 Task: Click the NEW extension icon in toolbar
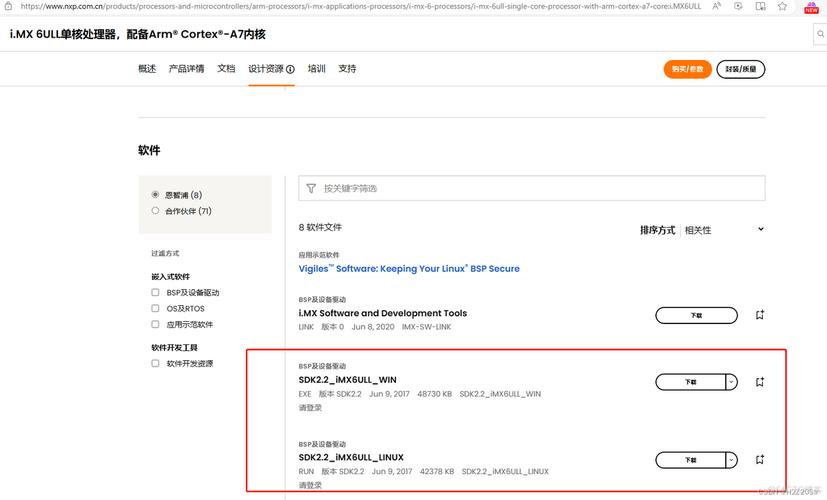[811, 7]
